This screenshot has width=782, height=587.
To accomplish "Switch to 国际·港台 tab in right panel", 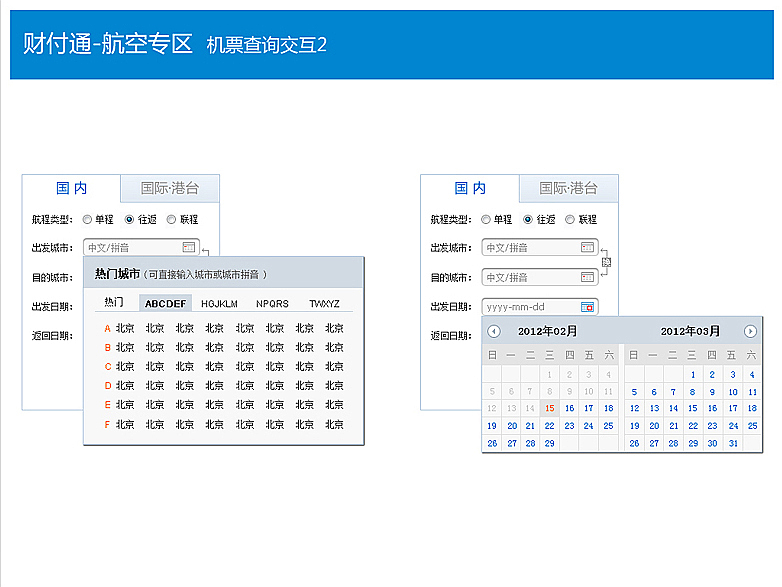I will [568, 188].
